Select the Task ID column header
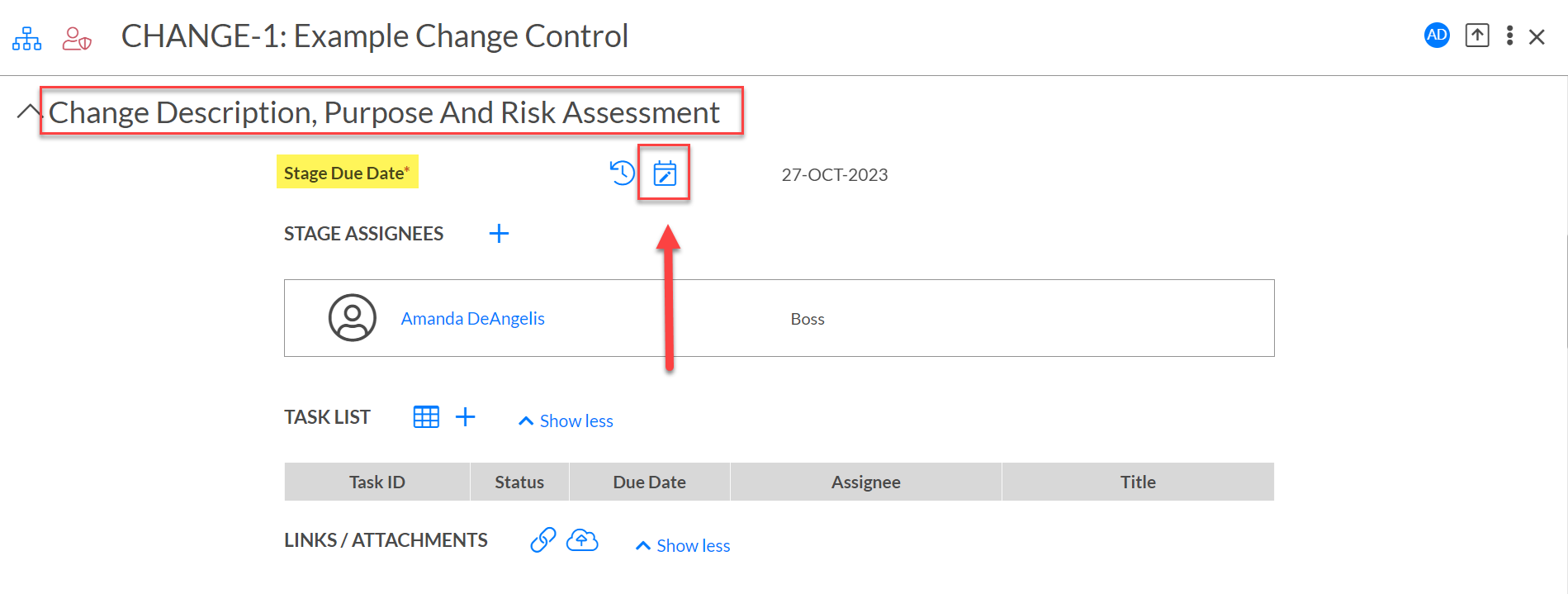 (377, 482)
